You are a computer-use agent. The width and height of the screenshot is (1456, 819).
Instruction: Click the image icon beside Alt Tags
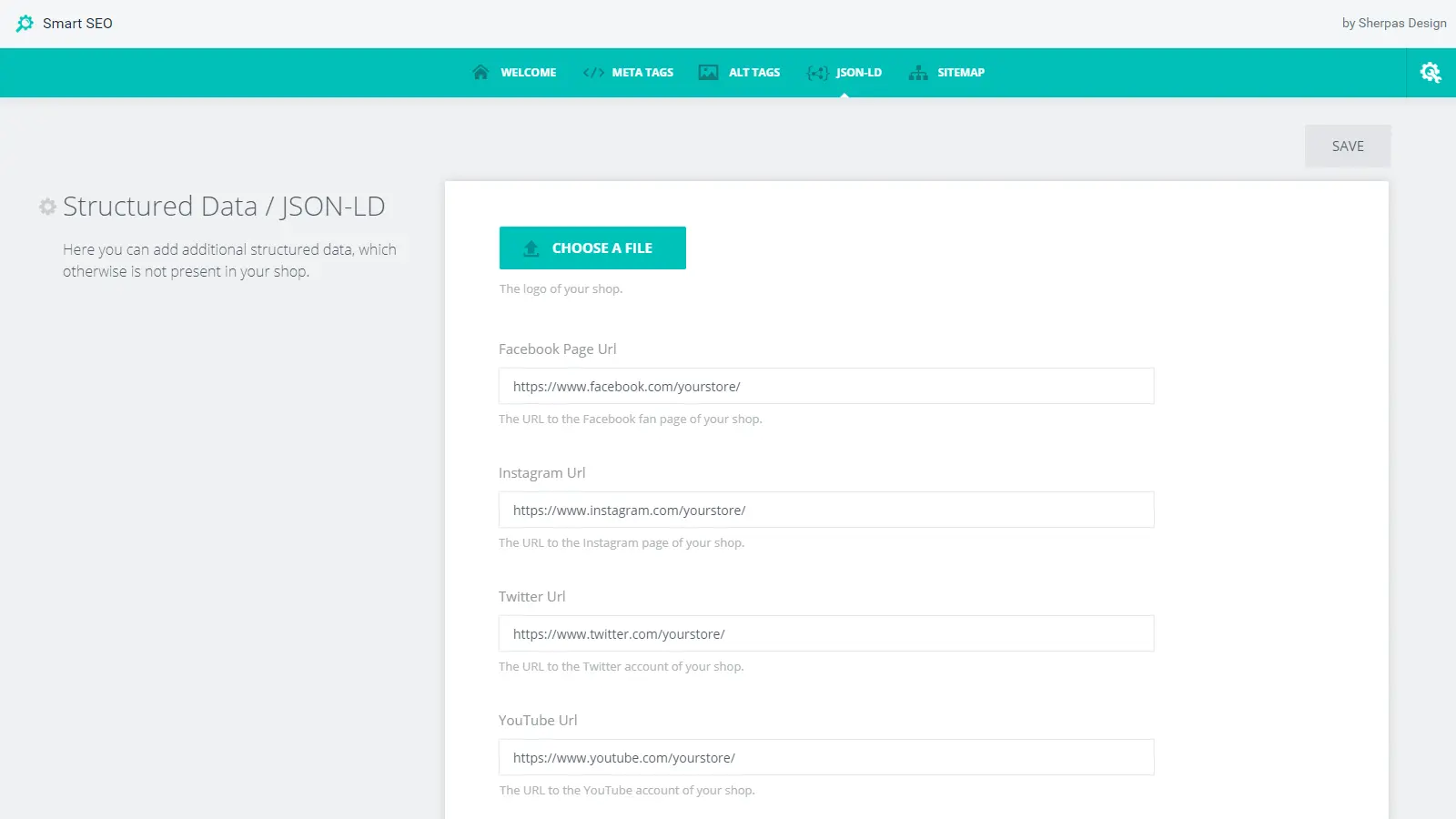coord(708,72)
